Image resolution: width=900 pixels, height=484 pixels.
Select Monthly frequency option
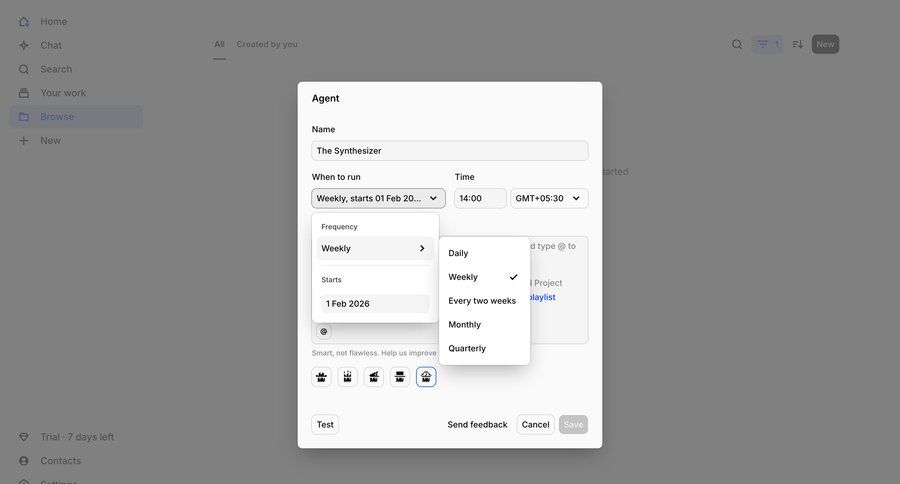[484, 324]
